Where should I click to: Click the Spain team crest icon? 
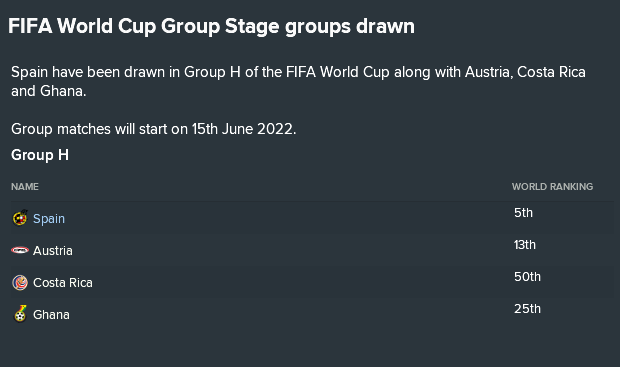point(20,218)
